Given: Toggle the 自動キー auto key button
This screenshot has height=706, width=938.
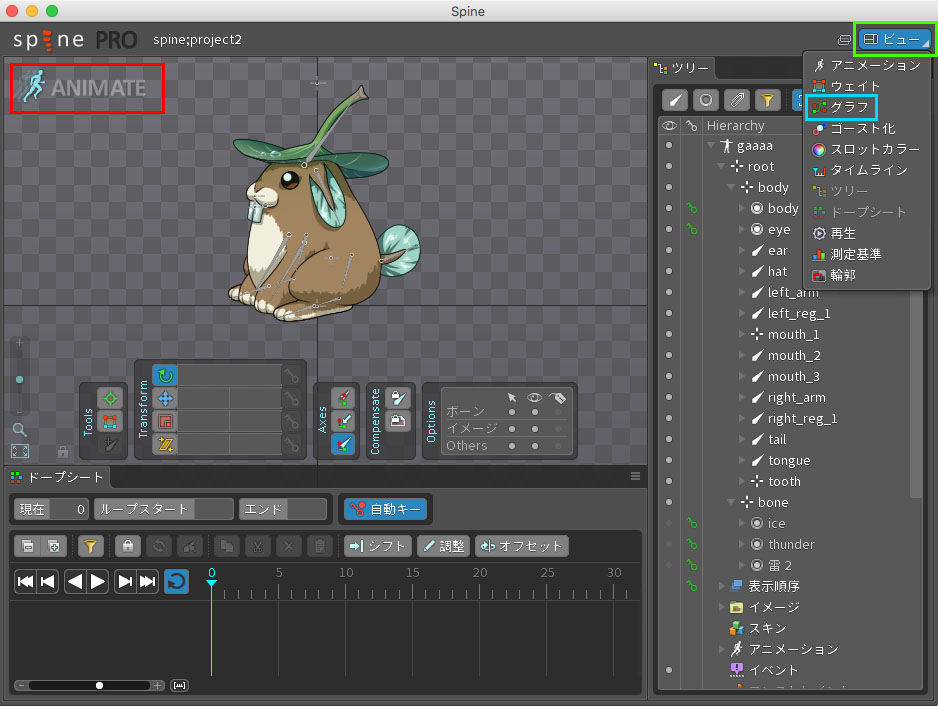Looking at the screenshot, I should tap(386, 509).
